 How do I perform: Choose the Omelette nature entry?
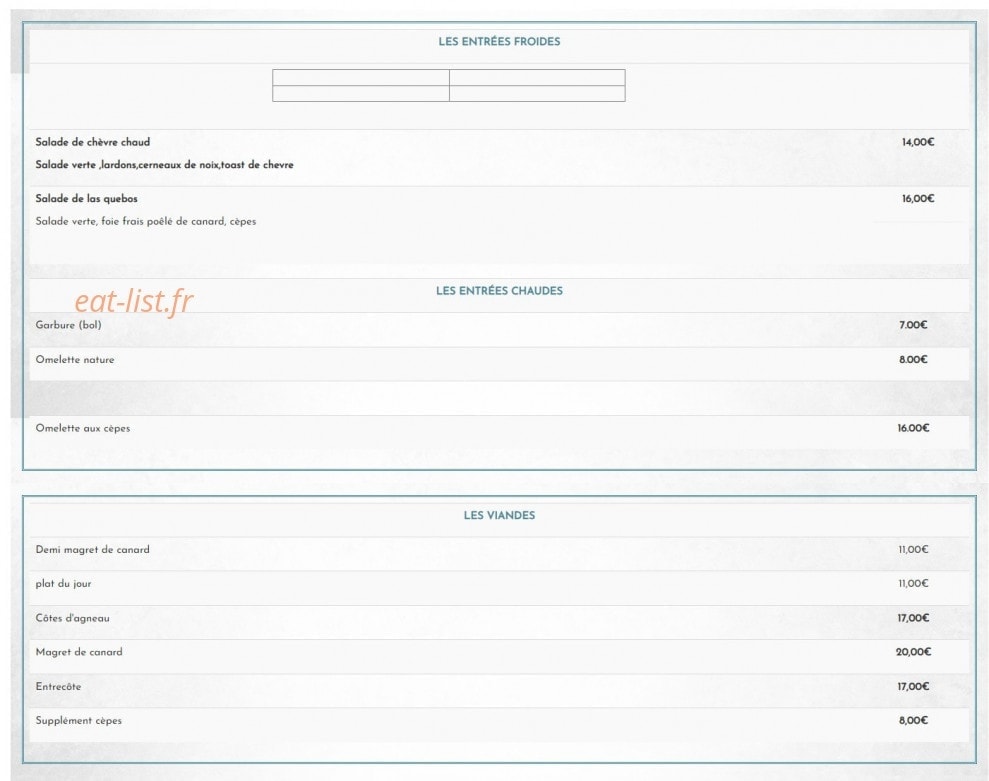[x=499, y=360]
